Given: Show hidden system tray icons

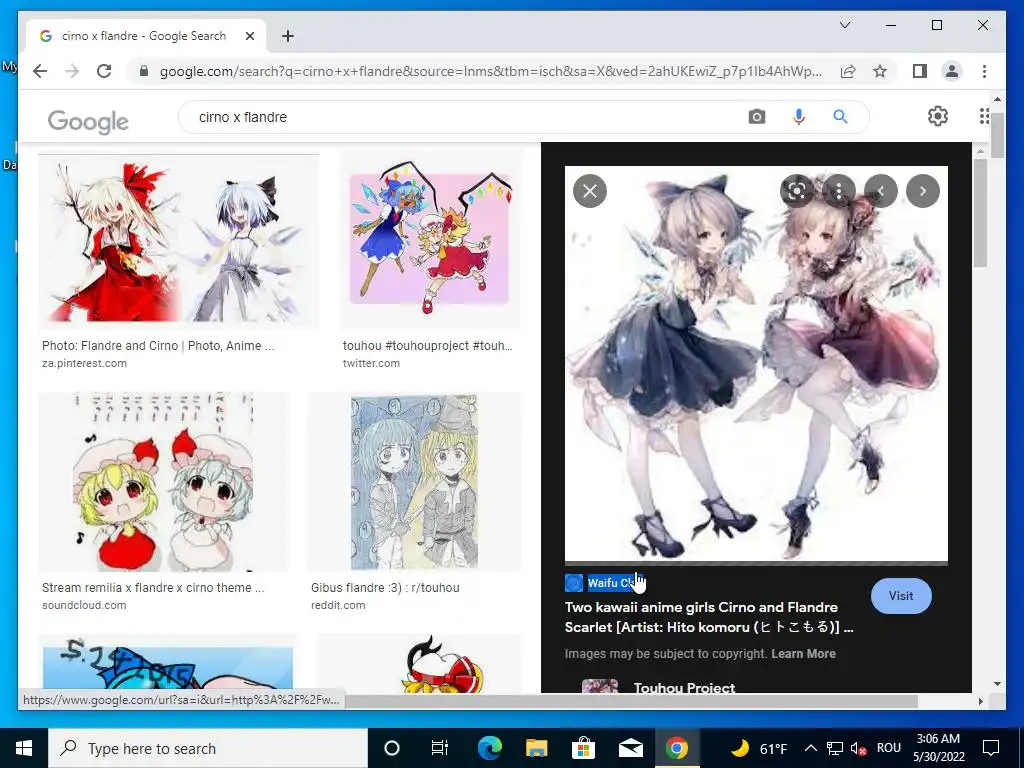Looking at the screenshot, I should [810, 748].
